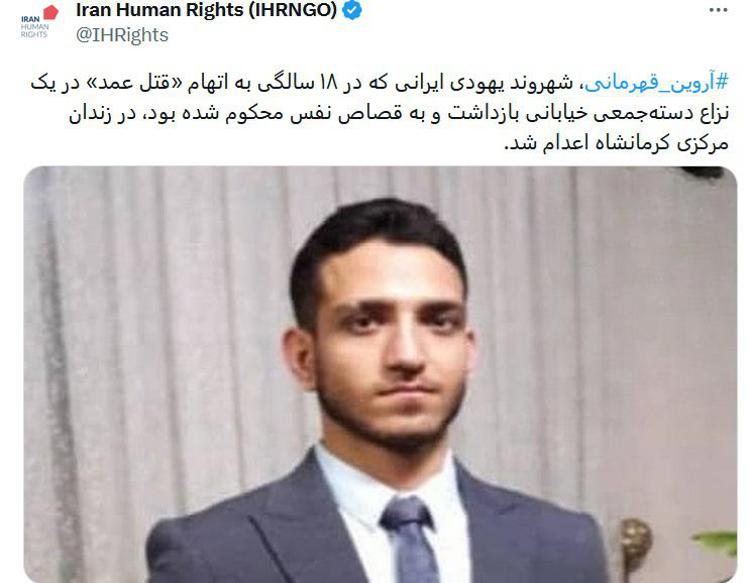Open the attached photo on the man's face

392,344
